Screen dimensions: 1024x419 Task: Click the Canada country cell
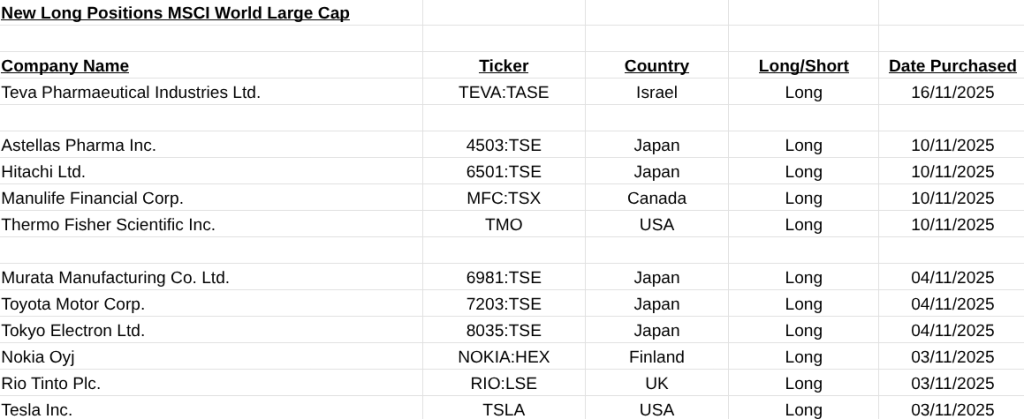656,198
